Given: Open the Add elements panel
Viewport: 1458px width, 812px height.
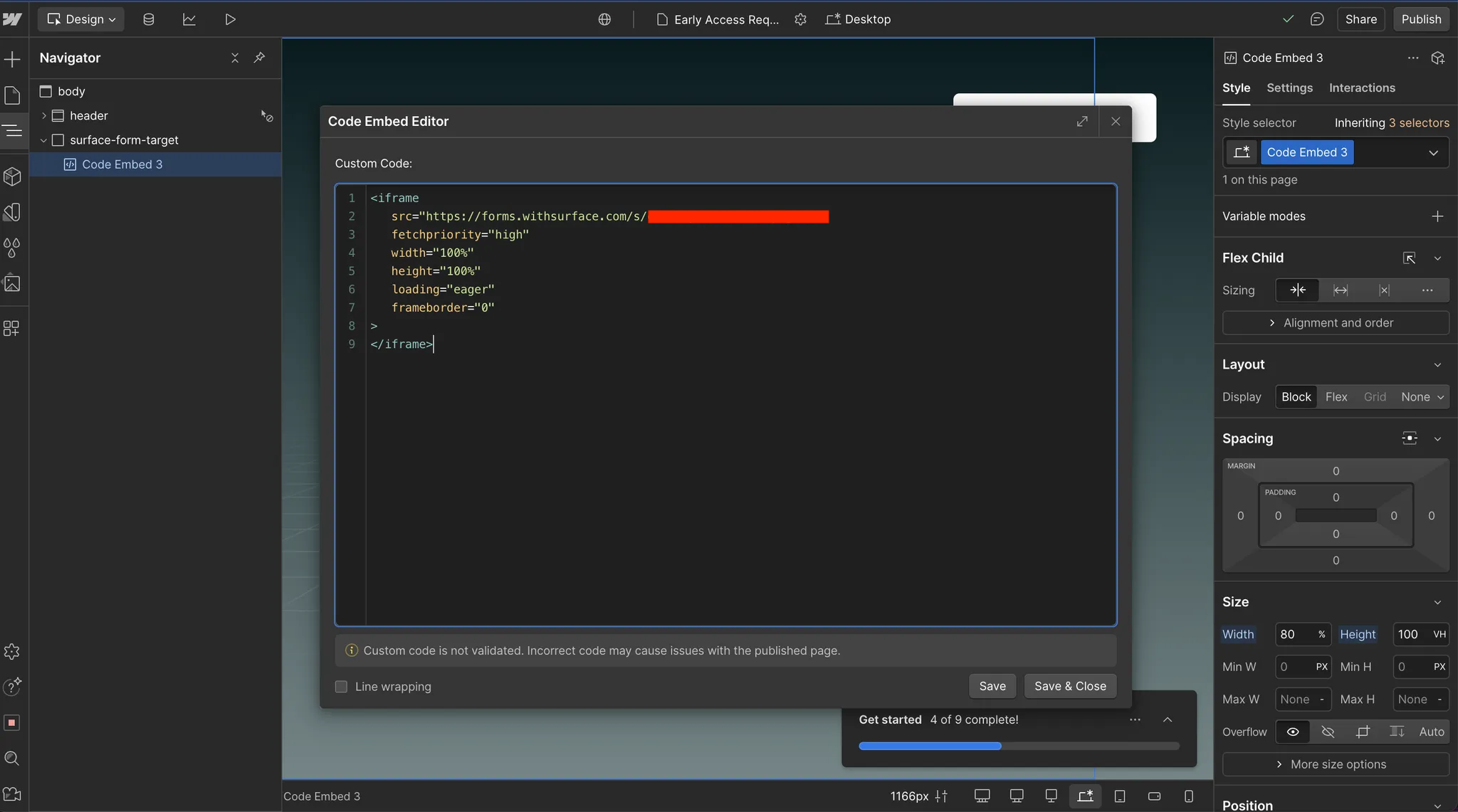Looking at the screenshot, I should pos(12,59).
